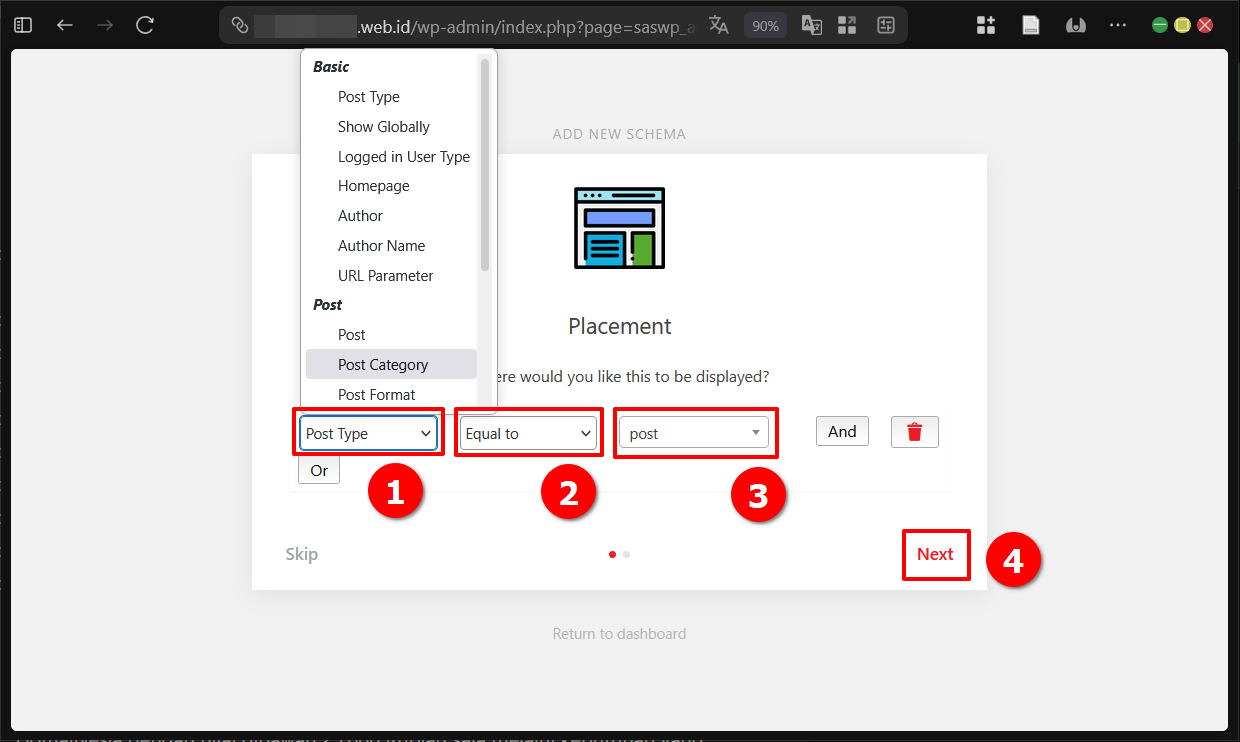The height and width of the screenshot is (742, 1240).
Task: Open the browser extensions puzzle-grid icon
Action: (986, 25)
